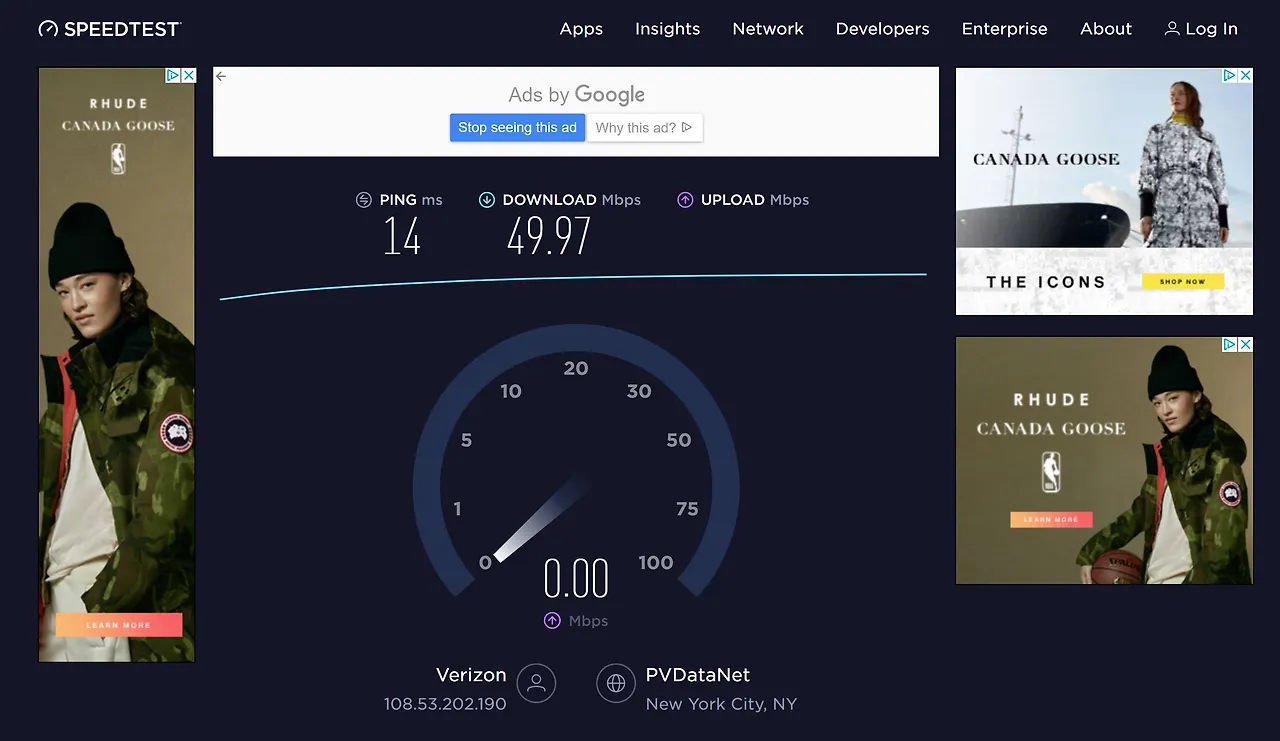Screen dimensions: 1280x741
Task: Open the Developers menu
Action: click(x=882, y=29)
